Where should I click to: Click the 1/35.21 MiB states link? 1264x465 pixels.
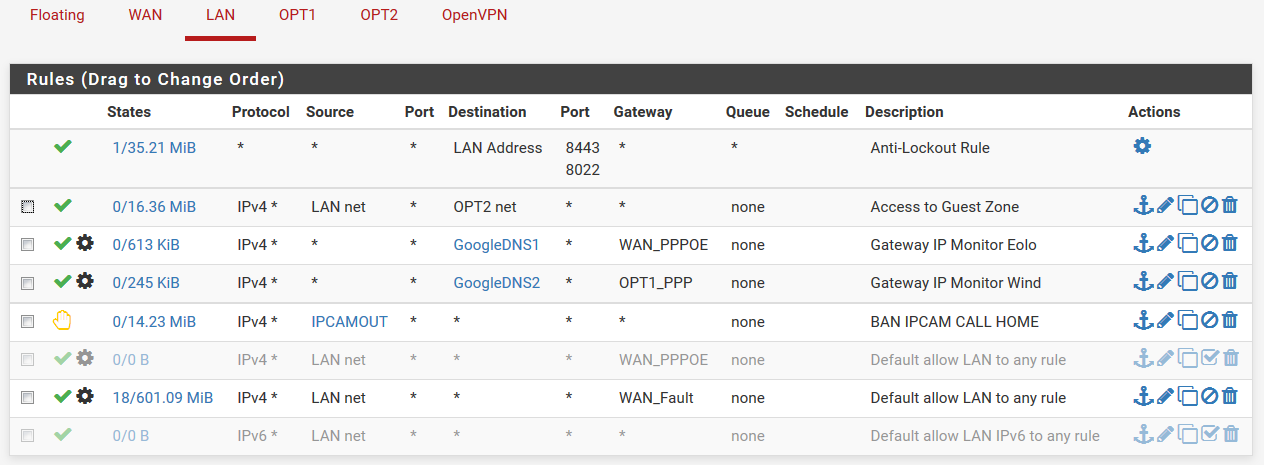pos(154,148)
